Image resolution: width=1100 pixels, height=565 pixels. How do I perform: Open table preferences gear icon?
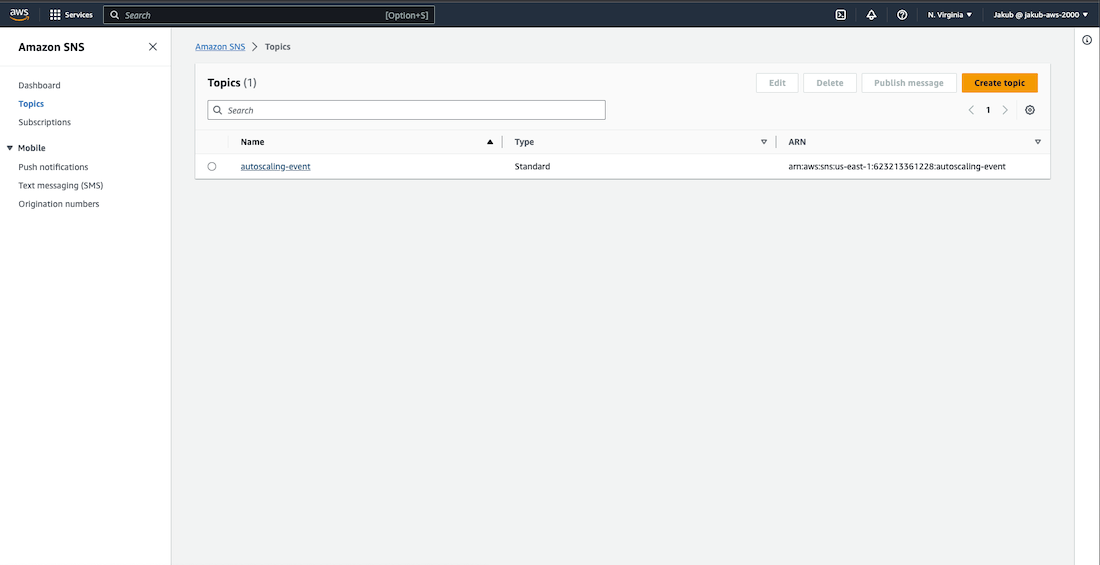[x=1030, y=110]
